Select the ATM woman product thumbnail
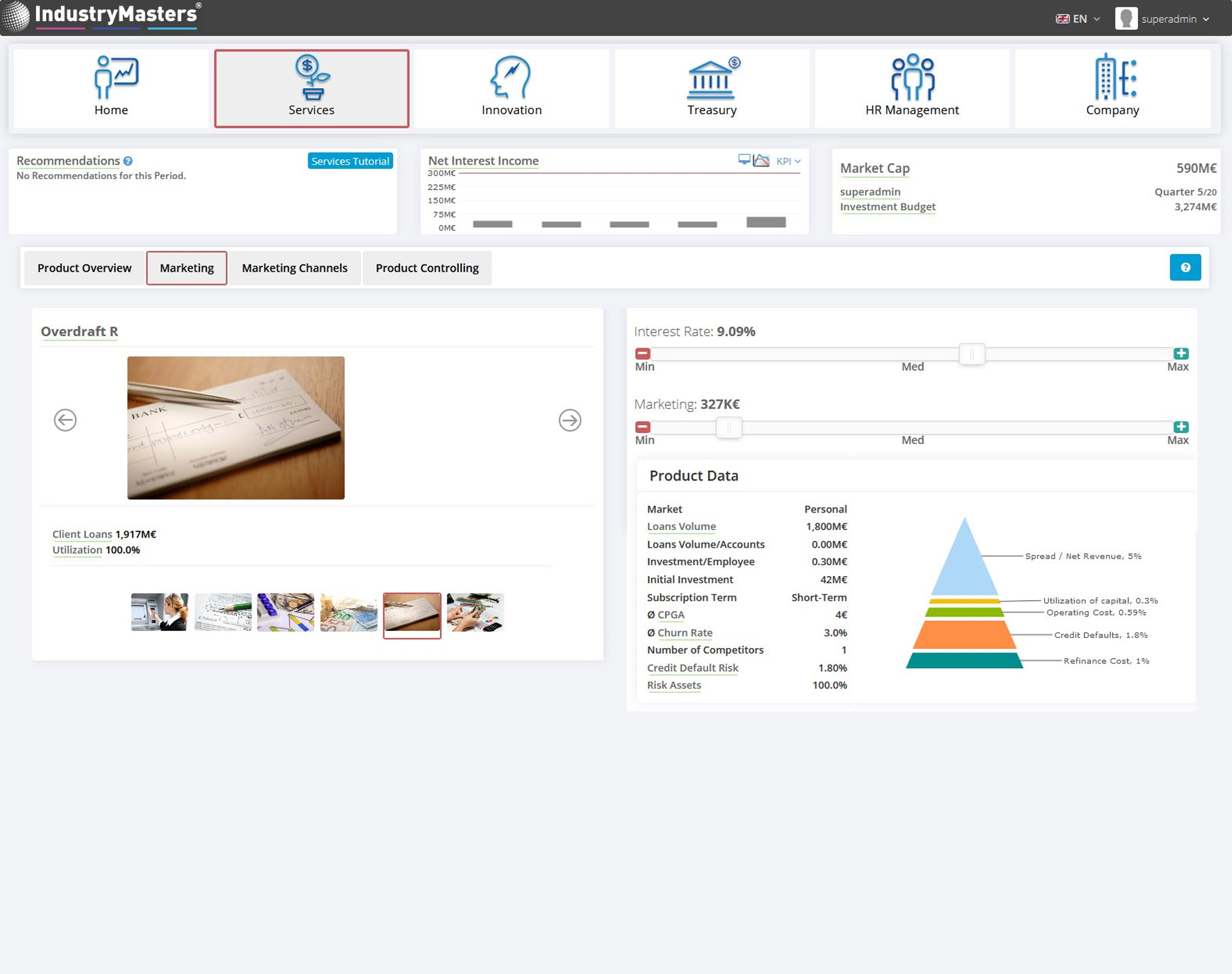1232x974 pixels. tap(159, 612)
